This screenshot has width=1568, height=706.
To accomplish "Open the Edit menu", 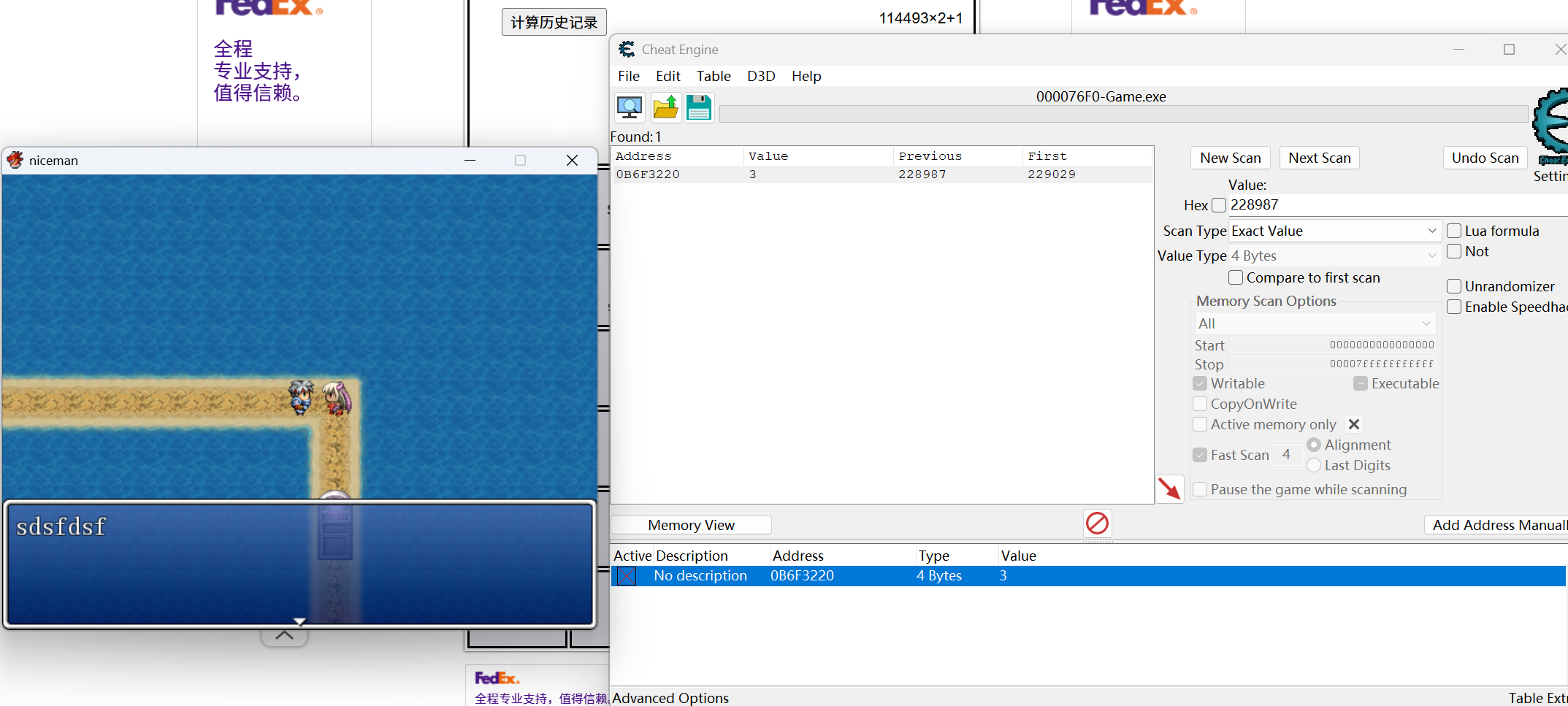I will point(668,76).
